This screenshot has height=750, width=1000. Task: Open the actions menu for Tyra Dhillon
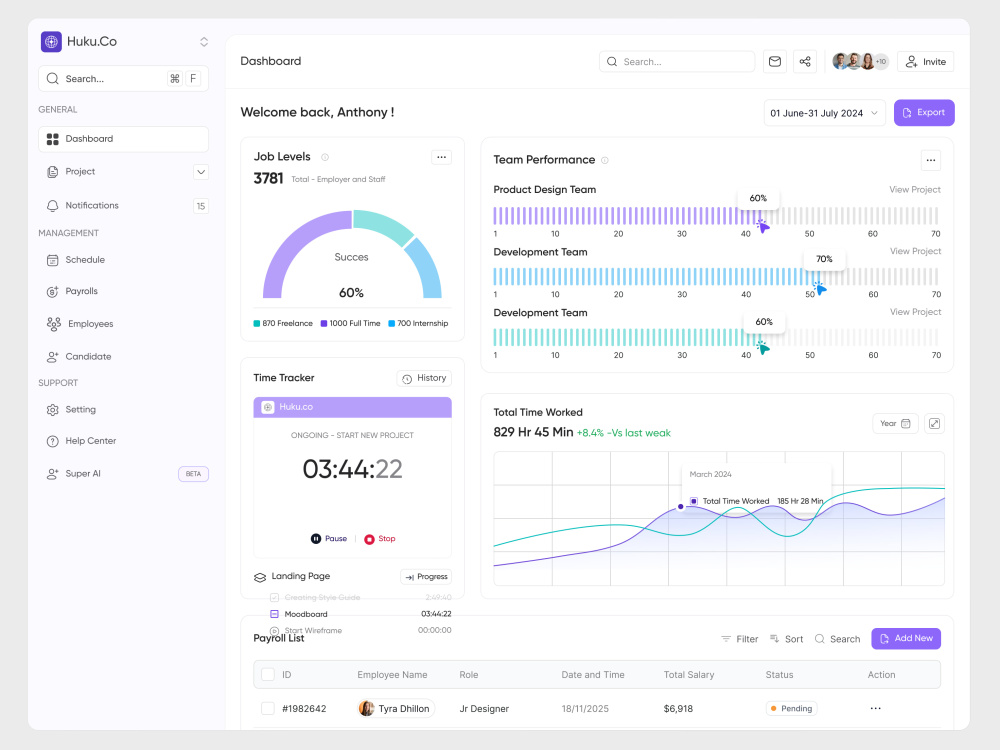pyautogui.click(x=876, y=709)
